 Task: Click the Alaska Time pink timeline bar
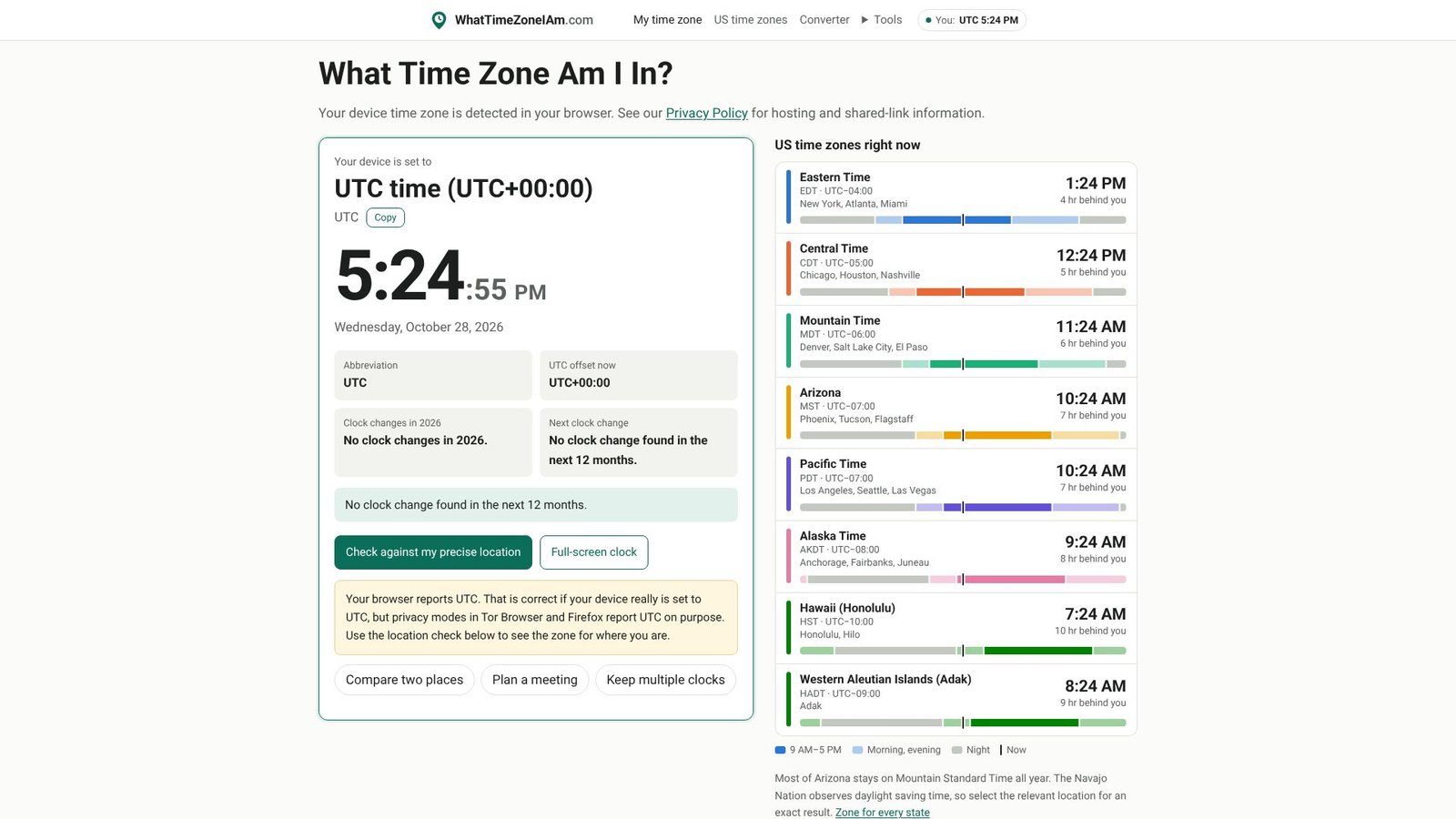963,579
